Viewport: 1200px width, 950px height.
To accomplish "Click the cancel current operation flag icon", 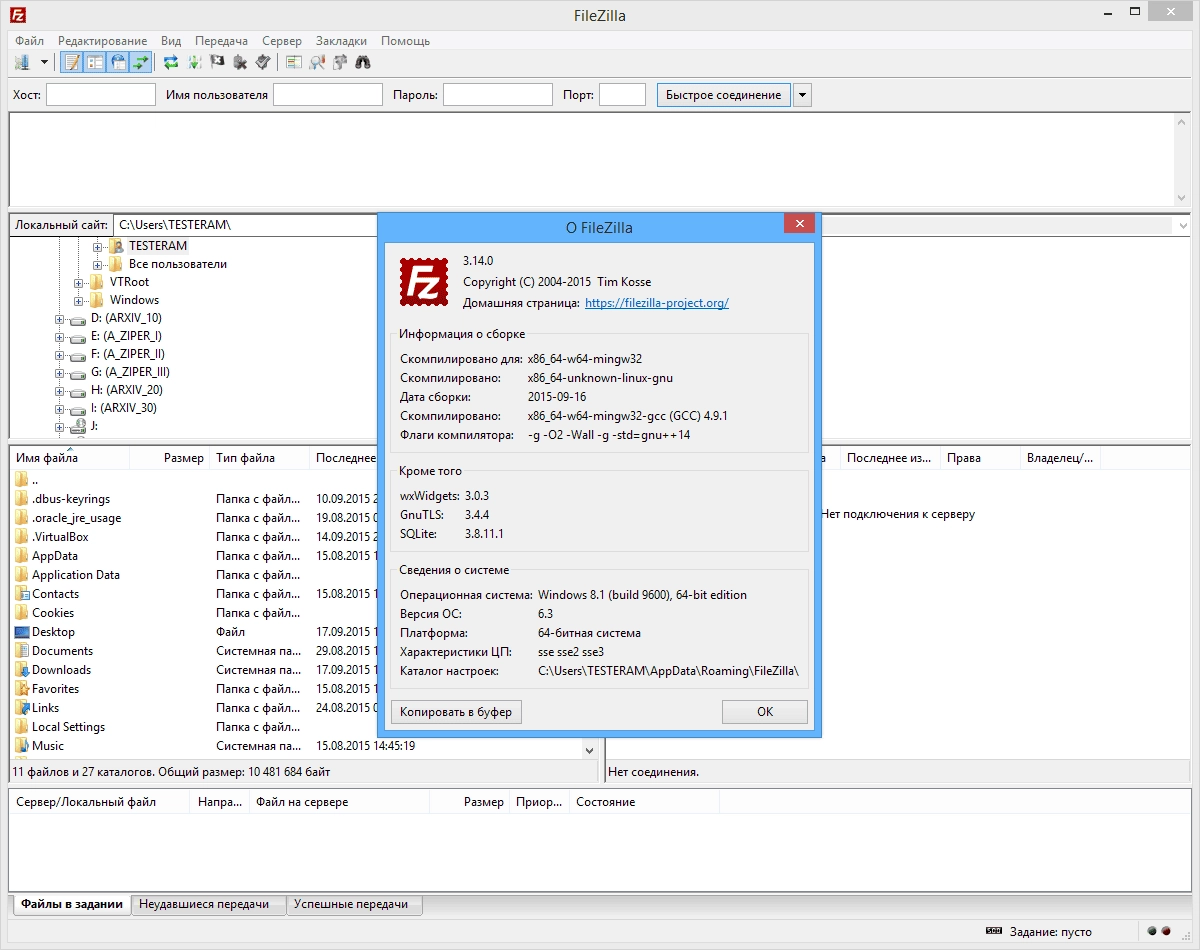I will [217, 62].
